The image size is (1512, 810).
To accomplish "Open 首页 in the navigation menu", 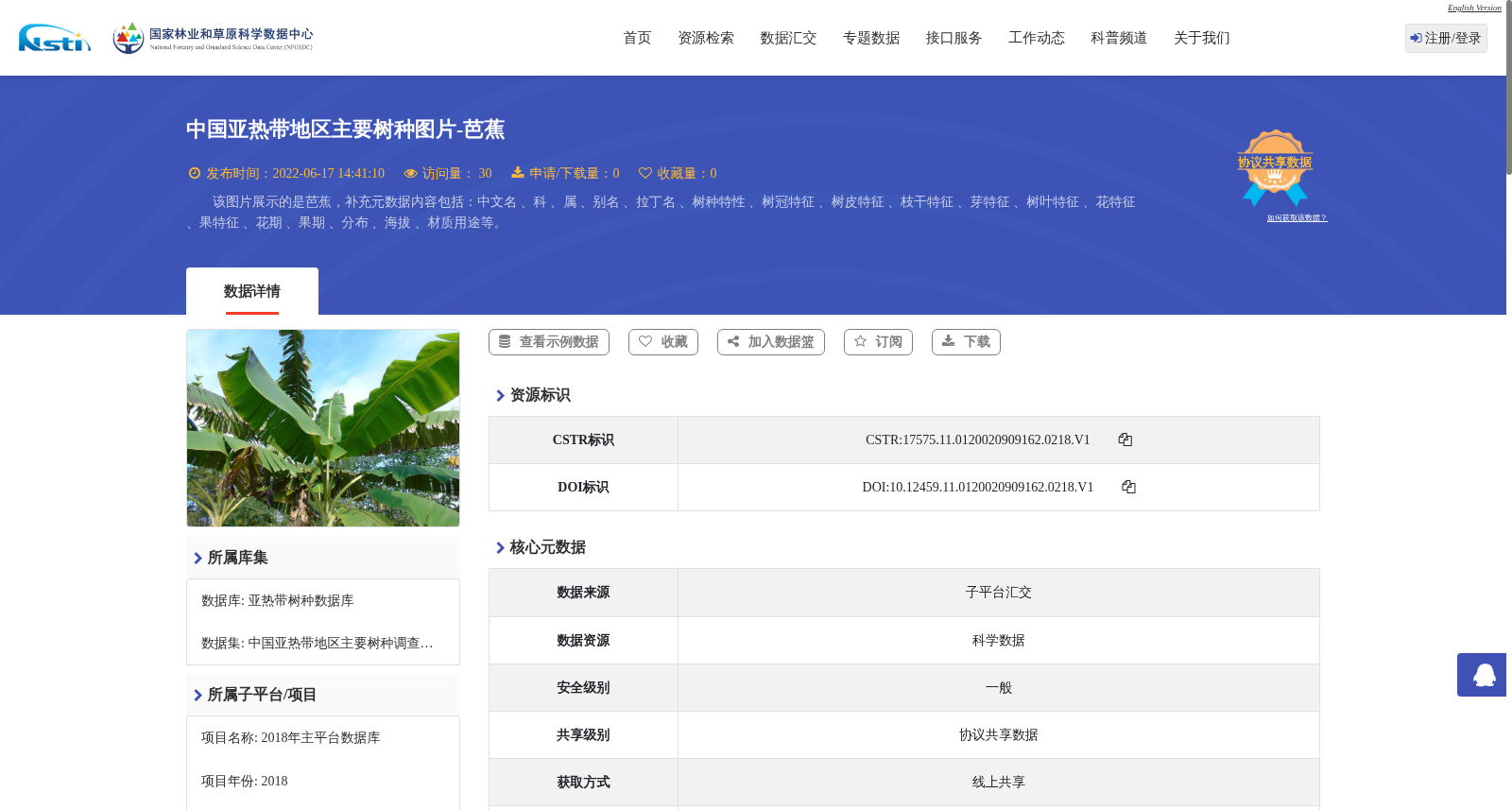I will (637, 38).
